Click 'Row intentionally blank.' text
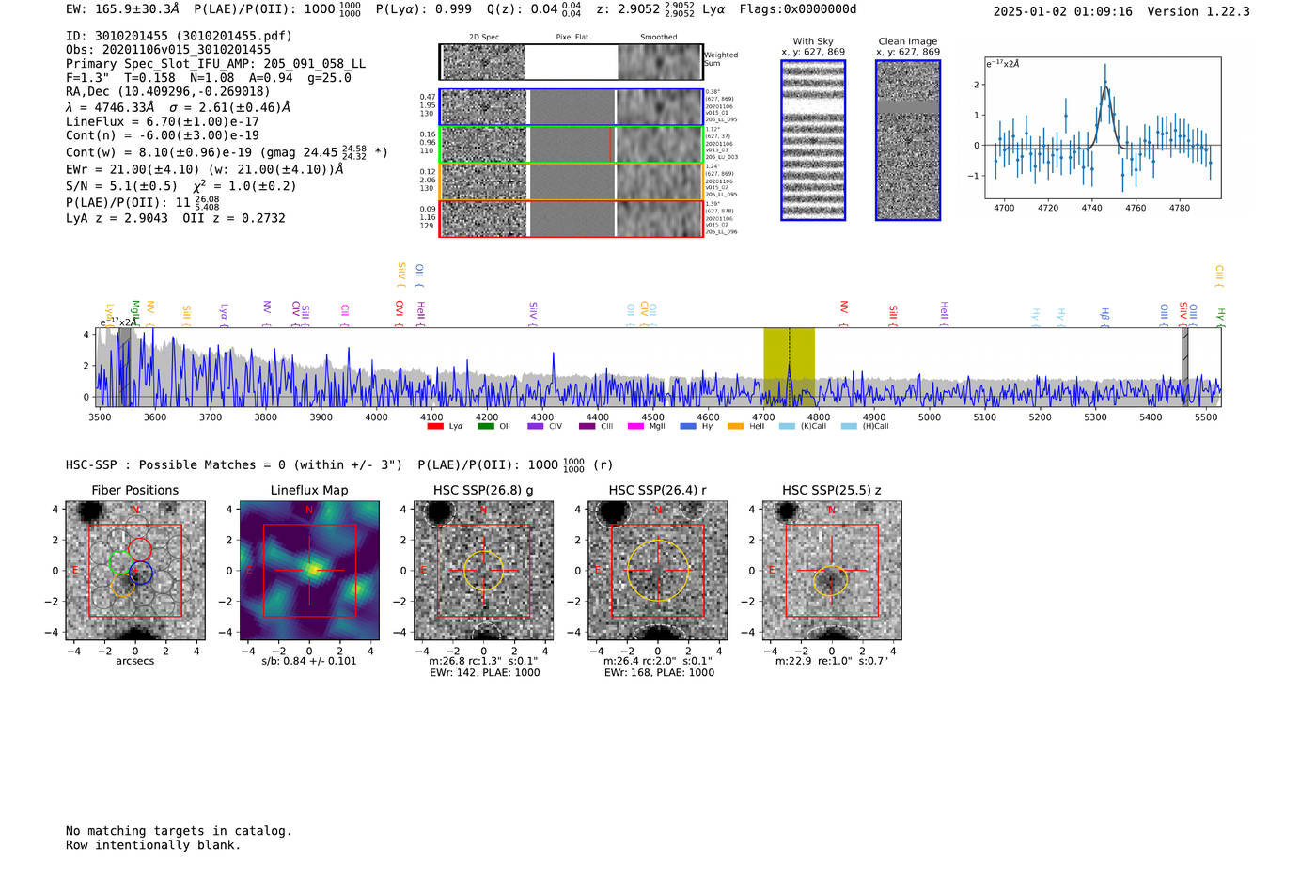Viewport: 1316px width, 896px height. tap(153, 845)
